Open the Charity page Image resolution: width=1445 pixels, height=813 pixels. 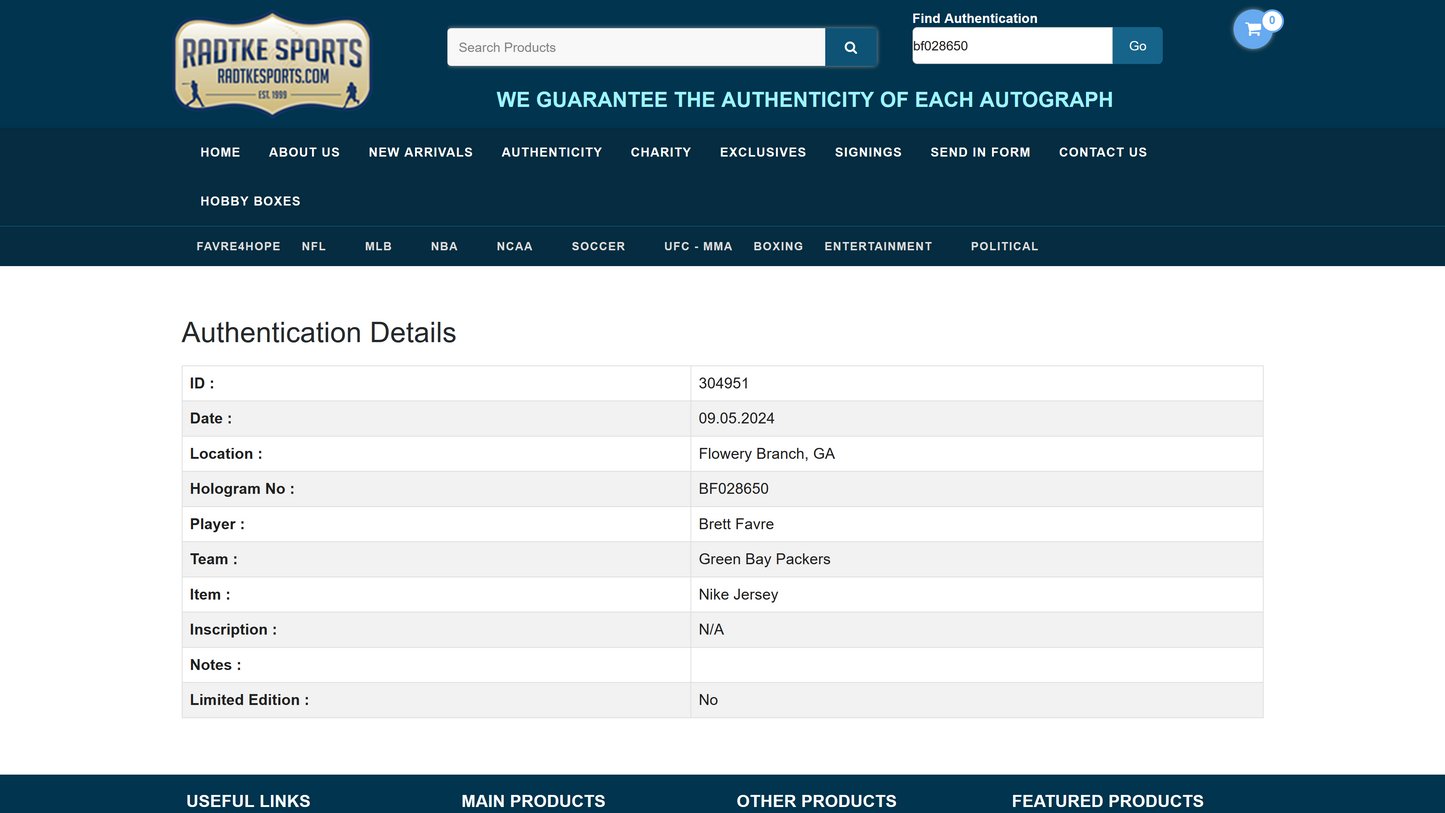click(x=661, y=152)
